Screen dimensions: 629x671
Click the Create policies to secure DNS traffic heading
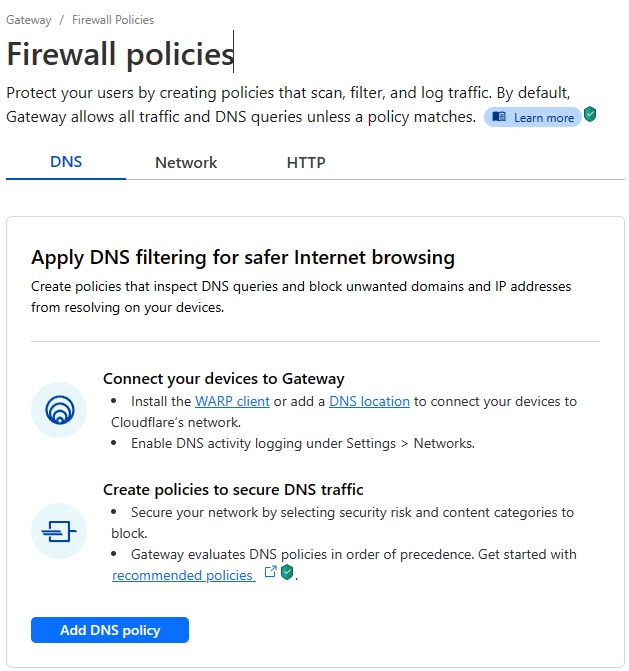coord(233,489)
